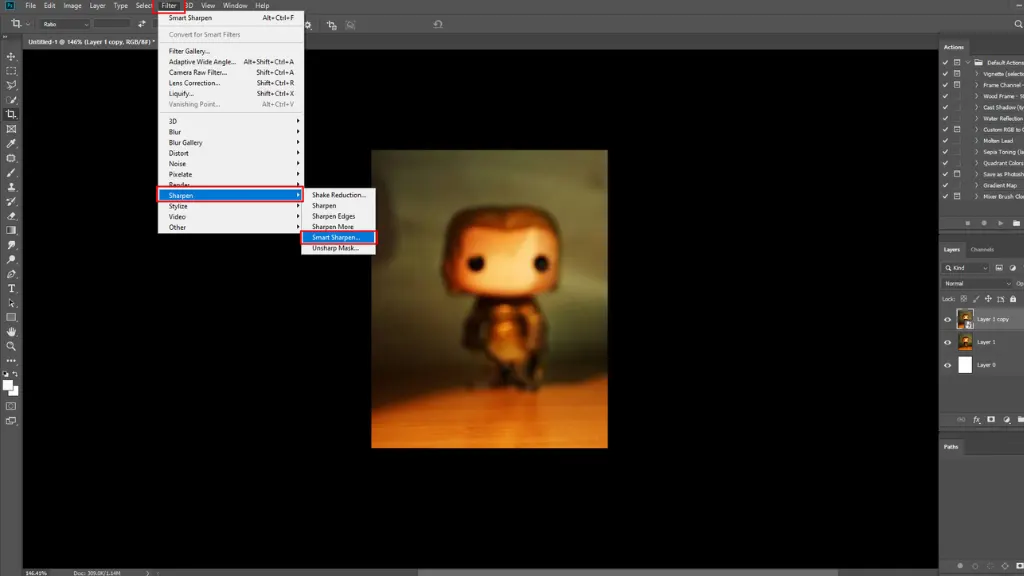Collapse the Default Actions folder

[x=968, y=63]
